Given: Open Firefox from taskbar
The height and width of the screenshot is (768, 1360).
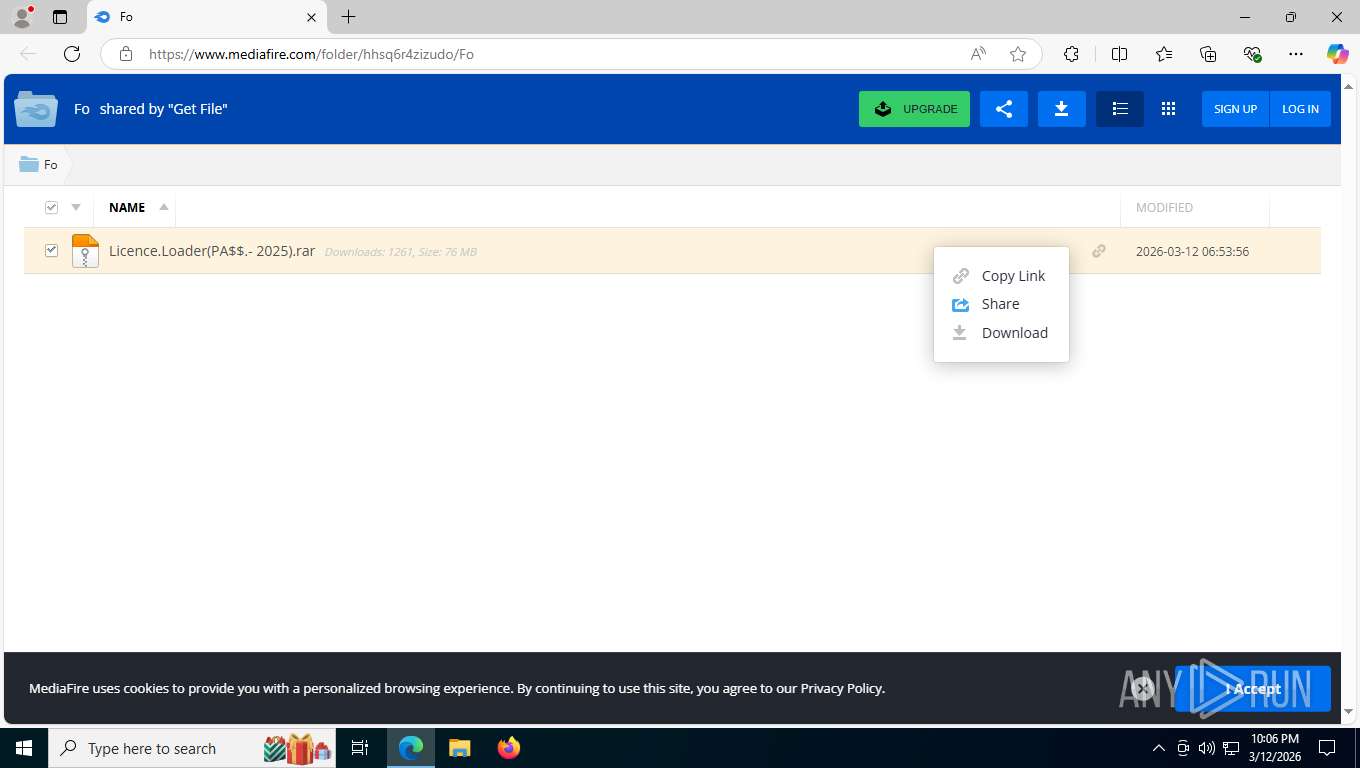Looking at the screenshot, I should [509, 748].
